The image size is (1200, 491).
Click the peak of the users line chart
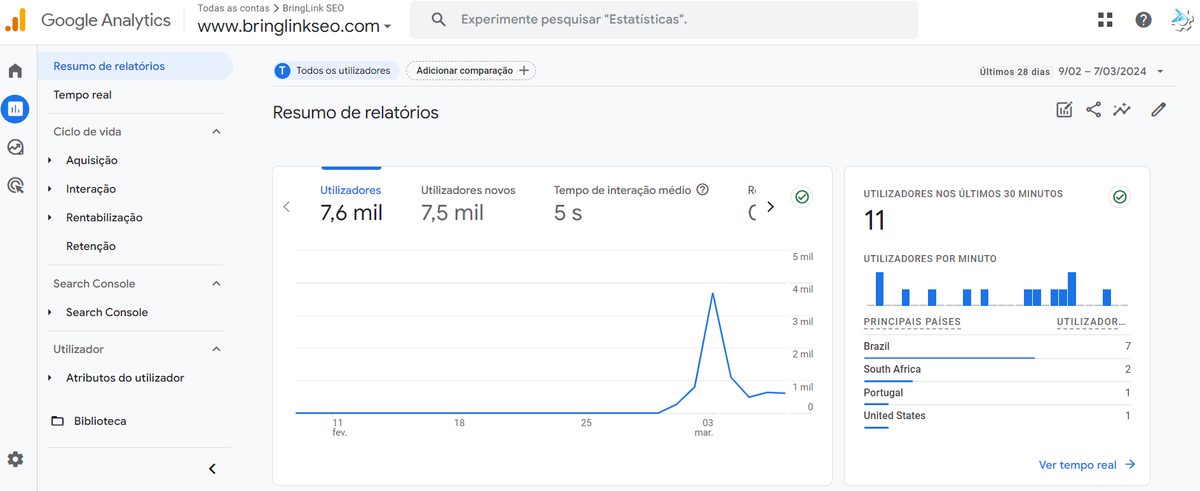tap(711, 293)
